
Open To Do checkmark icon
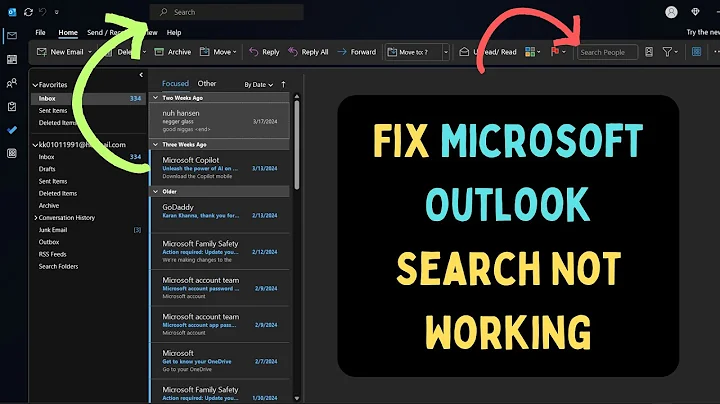pos(12,130)
